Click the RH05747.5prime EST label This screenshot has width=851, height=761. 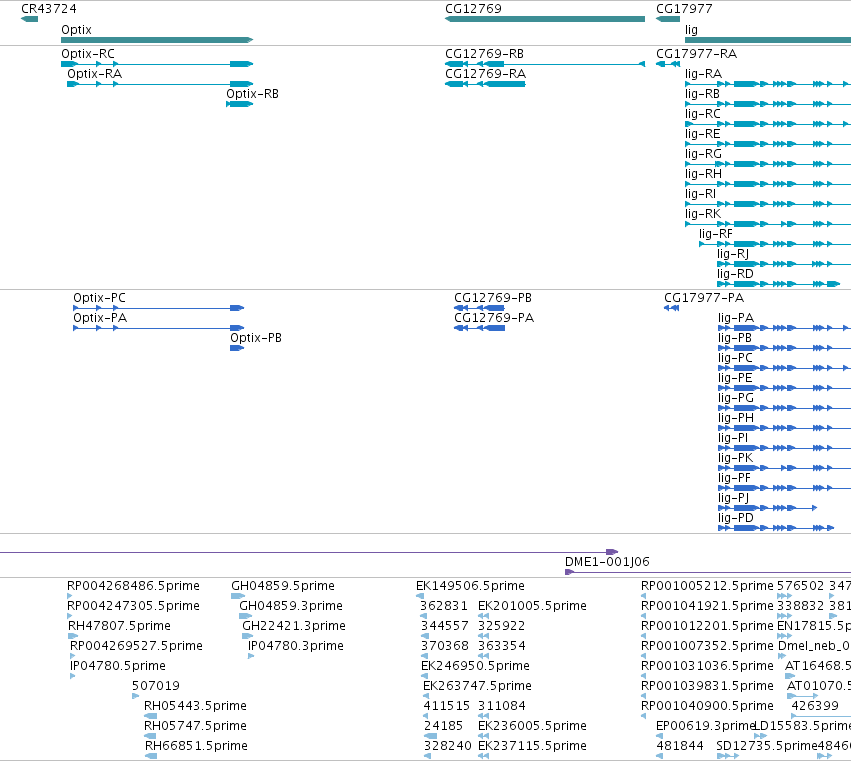(195, 726)
